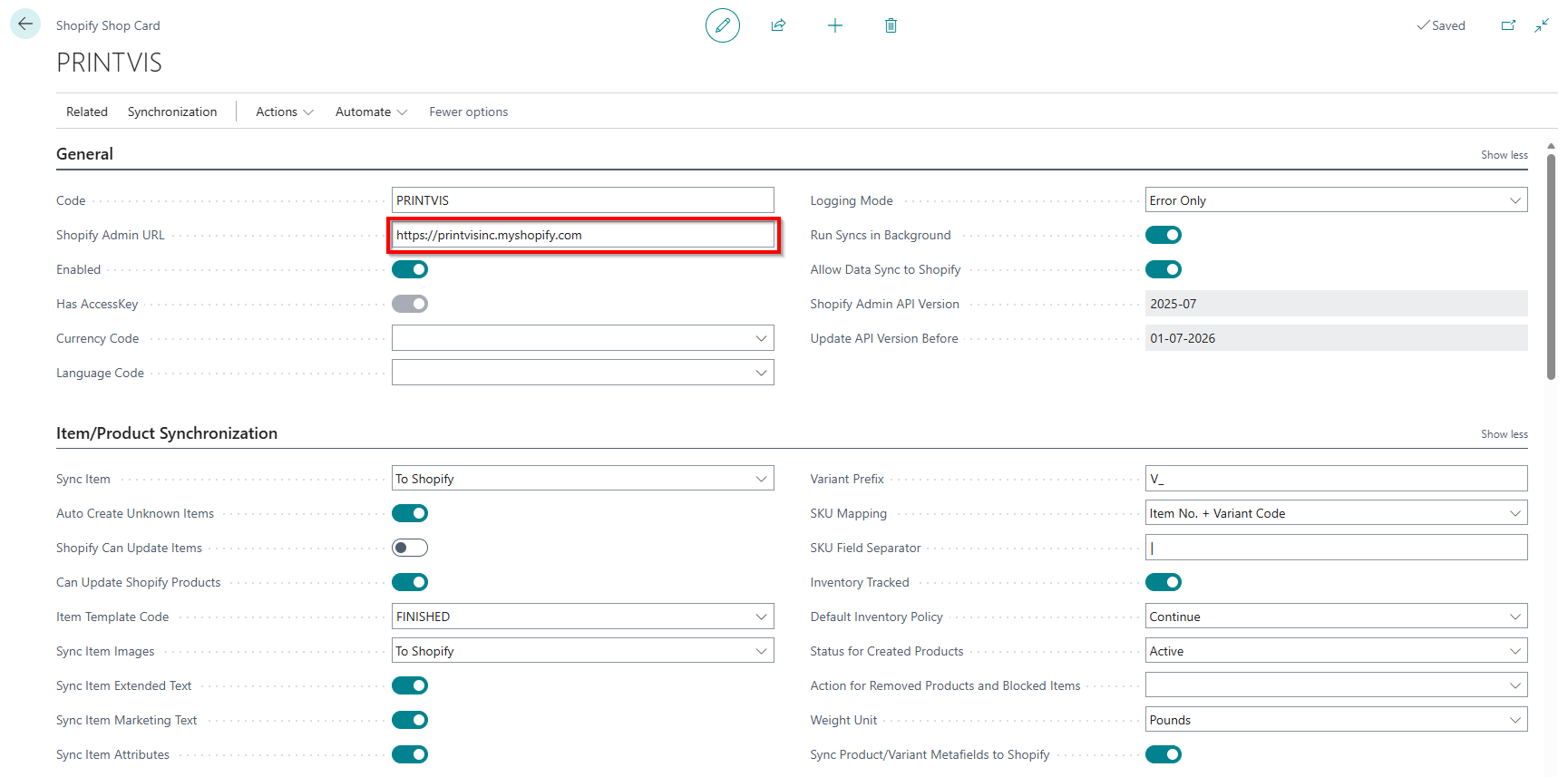Click the pencil edit icon
This screenshot has width=1568, height=777.
click(722, 25)
